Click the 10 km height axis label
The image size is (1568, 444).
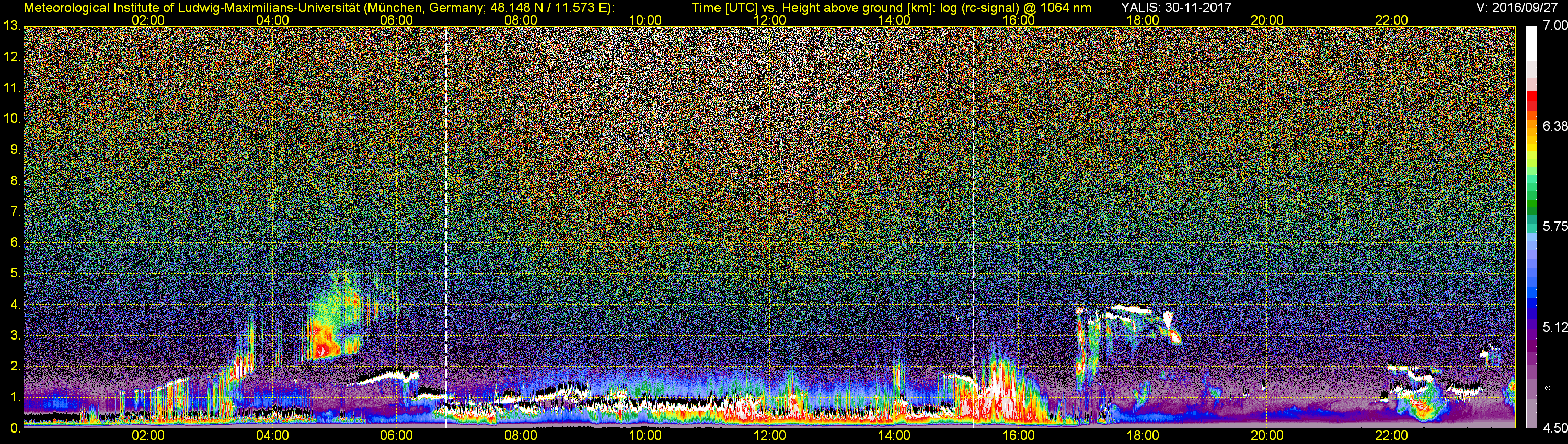point(11,119)
